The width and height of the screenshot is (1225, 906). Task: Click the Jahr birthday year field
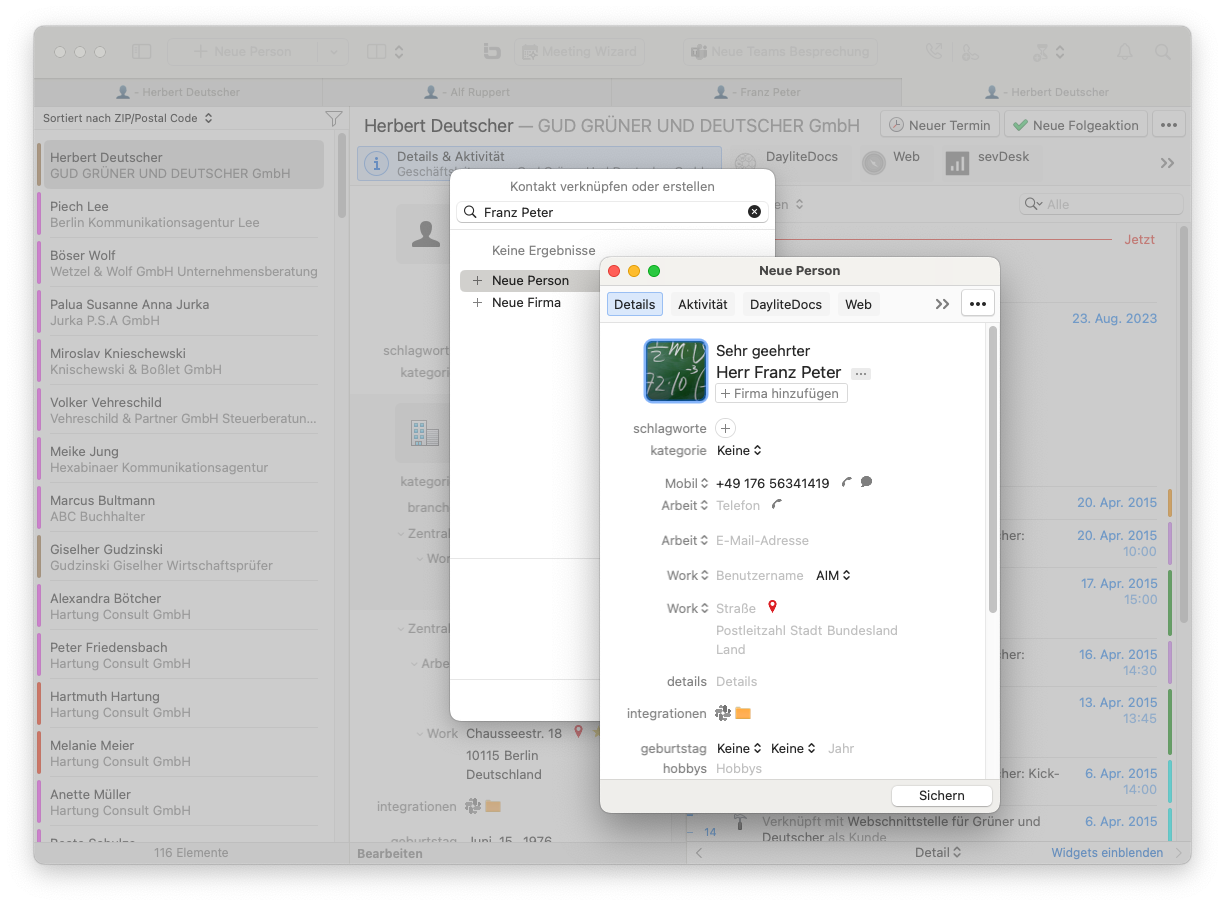[x=841, y=749]
